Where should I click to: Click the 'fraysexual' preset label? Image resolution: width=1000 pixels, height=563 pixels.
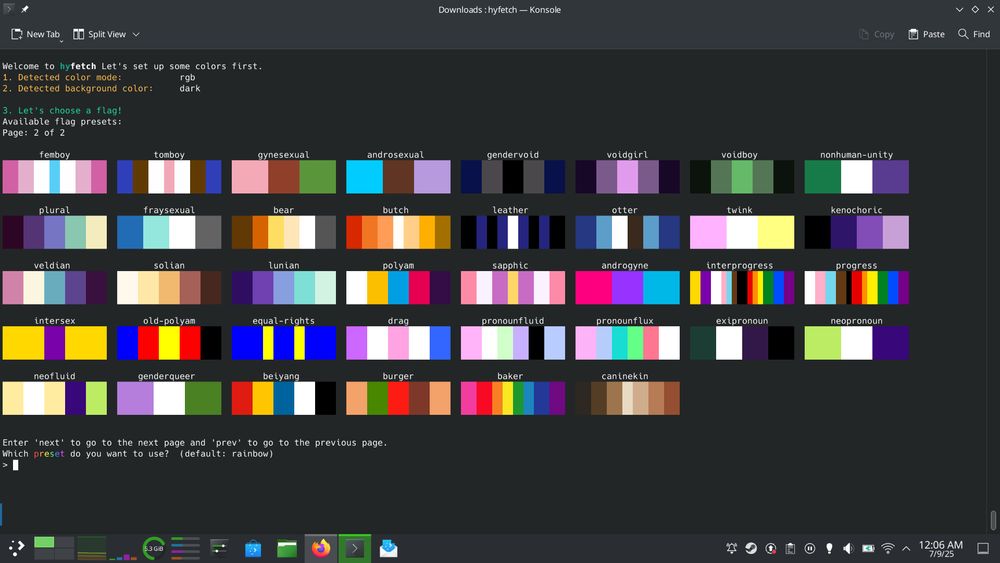pyautogui.click(x=169, y=210)
